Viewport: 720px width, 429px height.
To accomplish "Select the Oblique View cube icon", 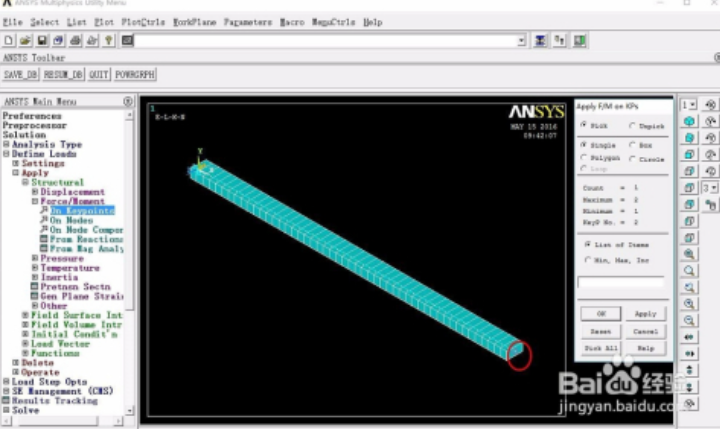I will coord(689,138).
